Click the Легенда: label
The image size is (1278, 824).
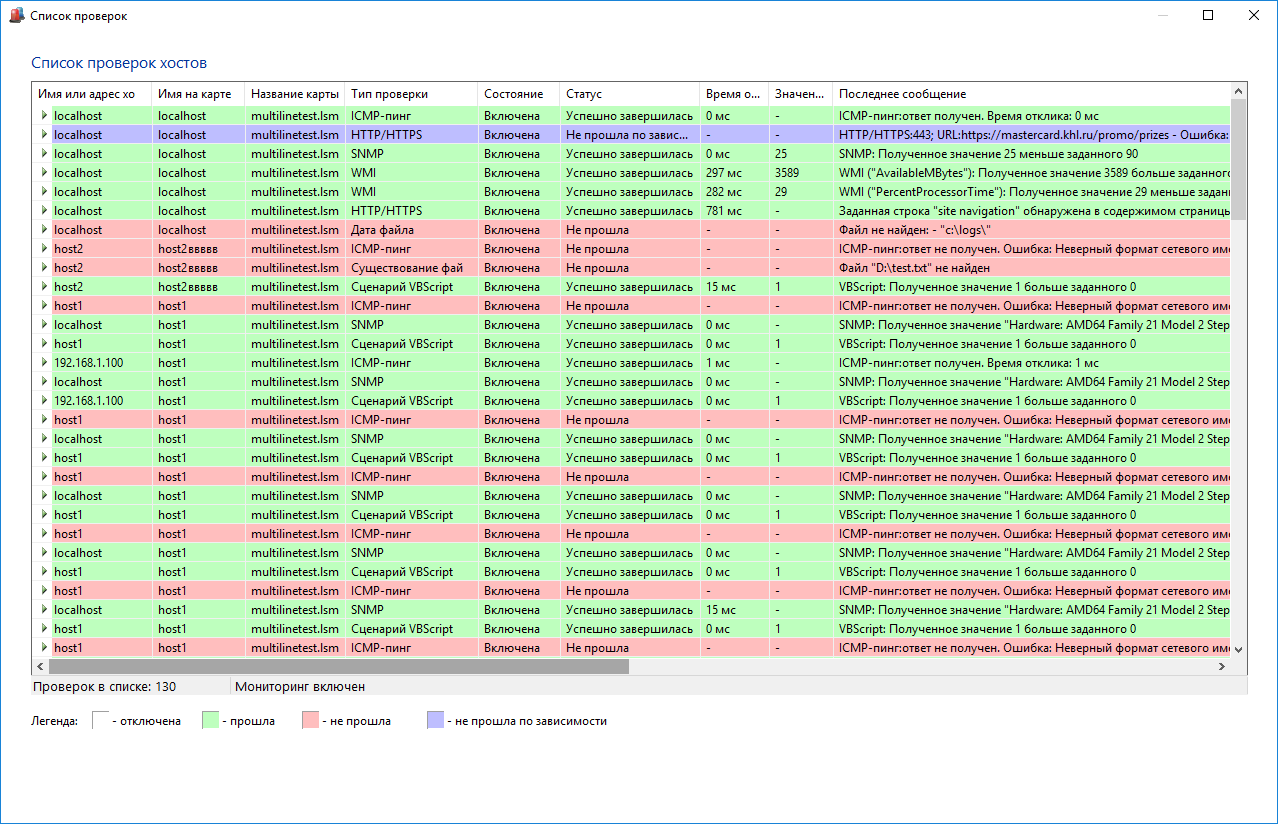click(54, 720)
